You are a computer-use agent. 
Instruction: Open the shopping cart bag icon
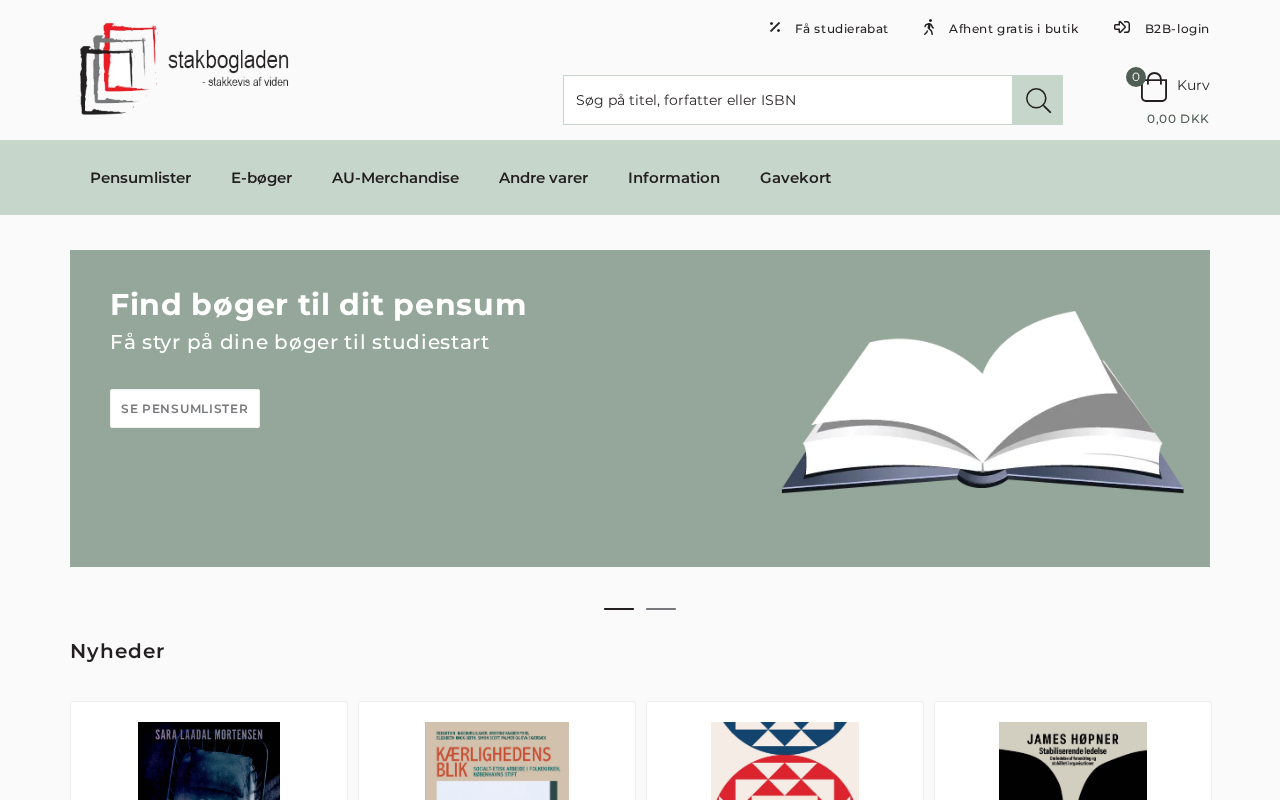pos(1154,87)
